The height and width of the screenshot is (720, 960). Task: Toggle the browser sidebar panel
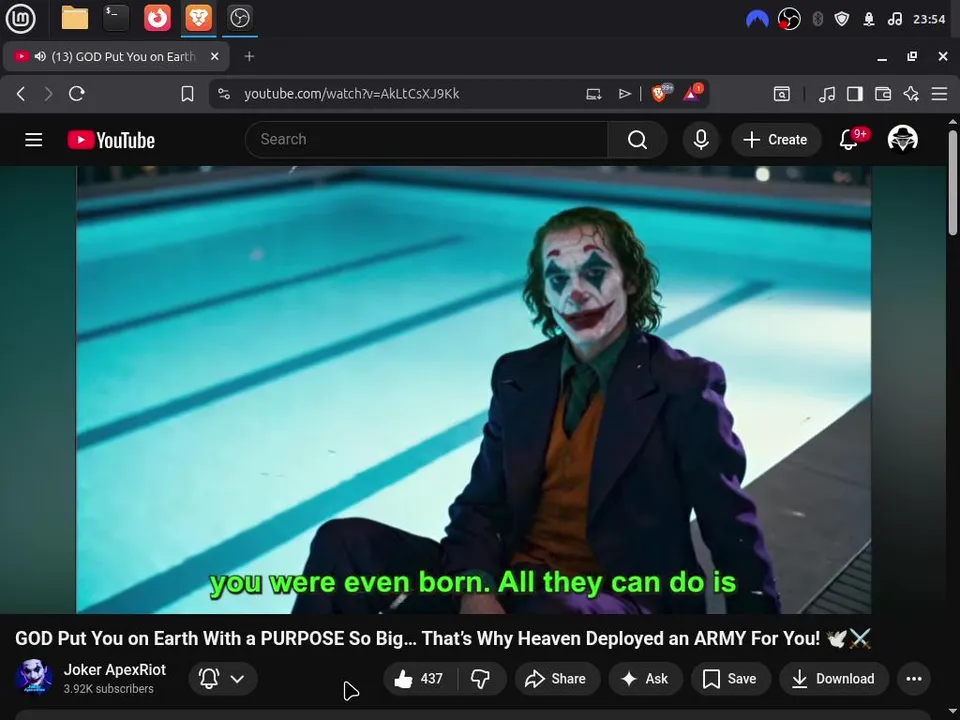tap(855, 94)
